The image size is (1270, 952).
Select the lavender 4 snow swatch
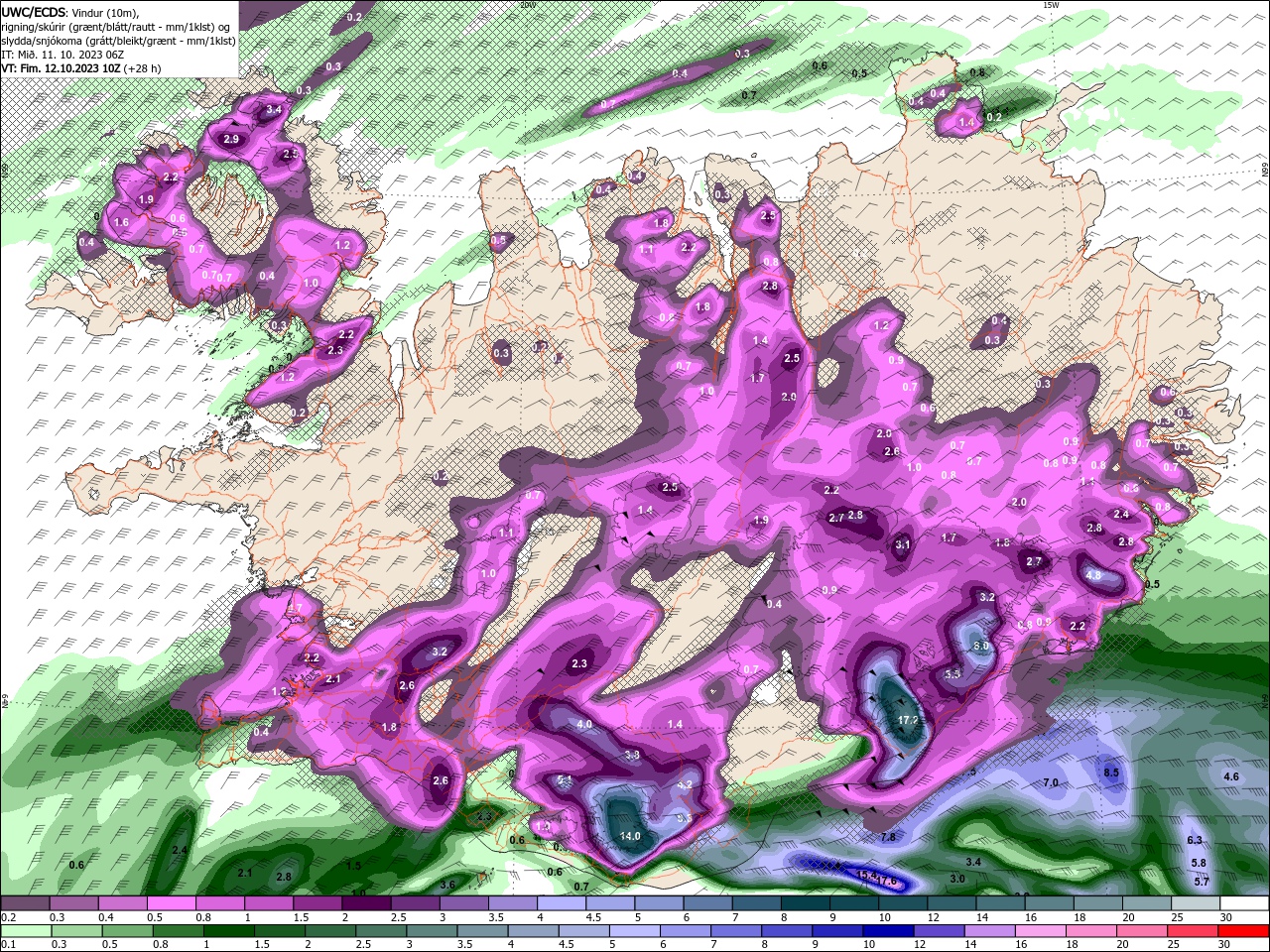tap(562, 903)
